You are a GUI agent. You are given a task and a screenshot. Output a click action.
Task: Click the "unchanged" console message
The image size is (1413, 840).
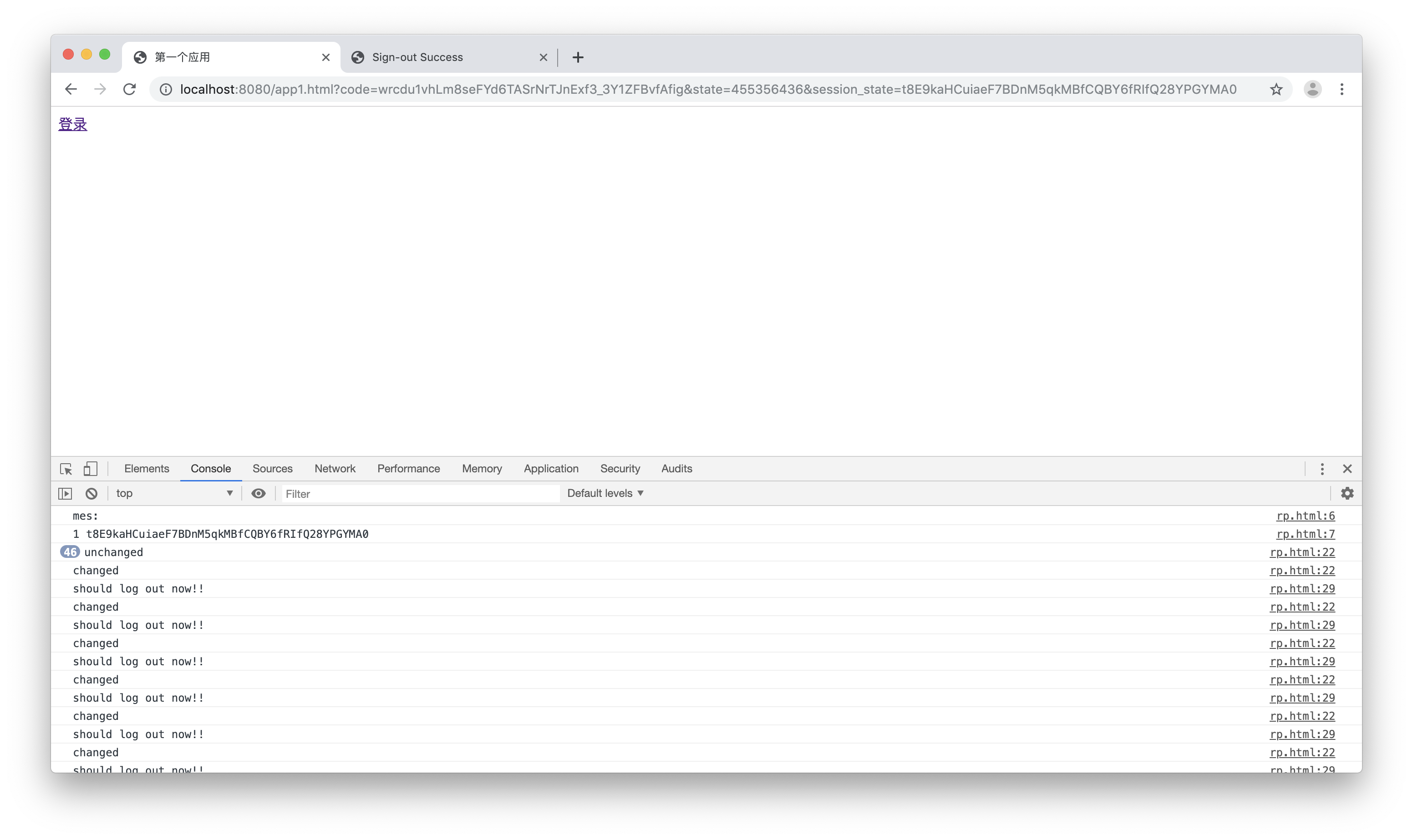point(114,552)
